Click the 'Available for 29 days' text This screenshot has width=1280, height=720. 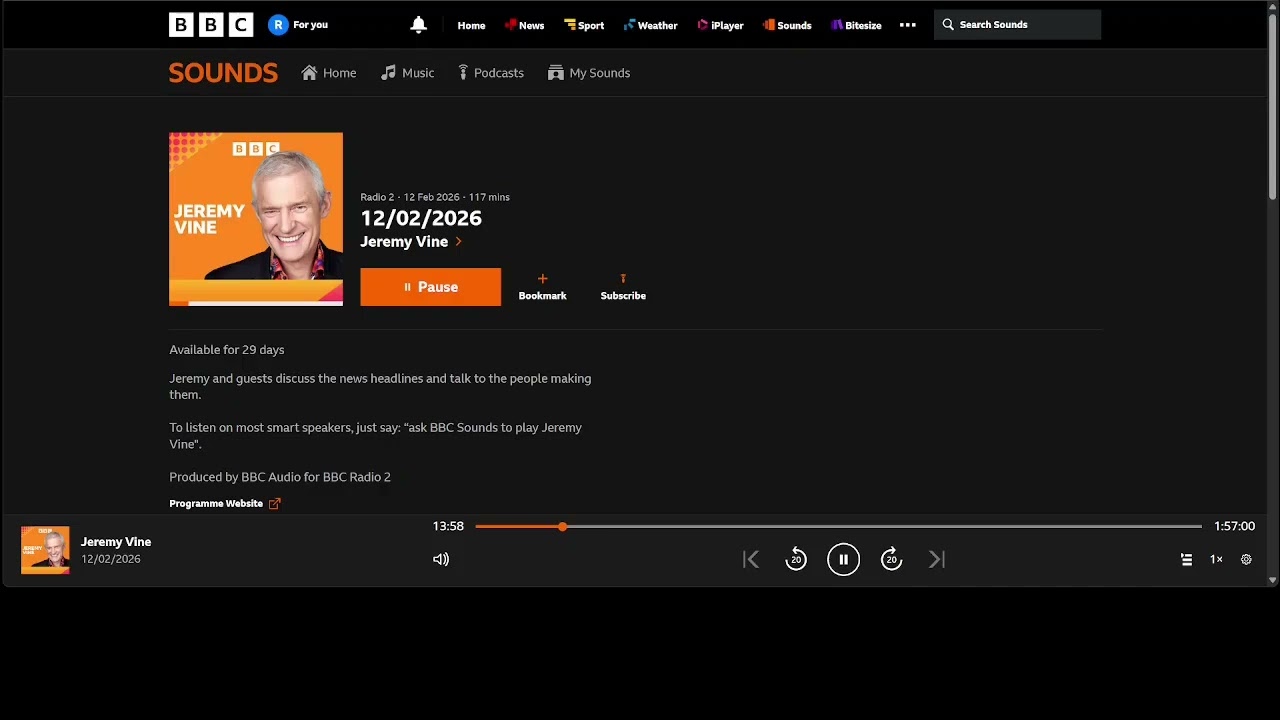(x=227, y=350)
